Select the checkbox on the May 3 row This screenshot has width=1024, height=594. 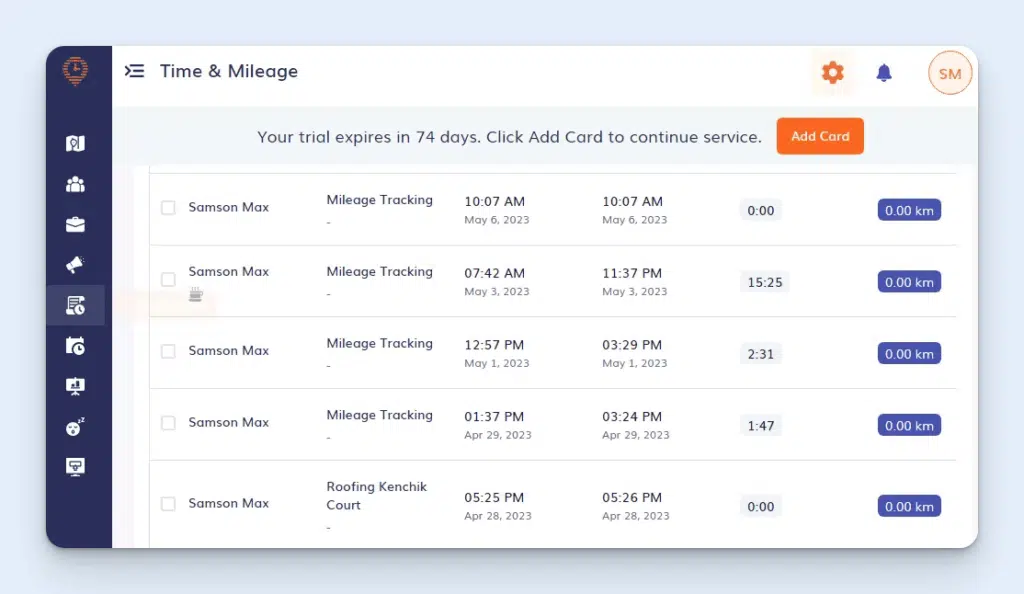pos(168,280)
